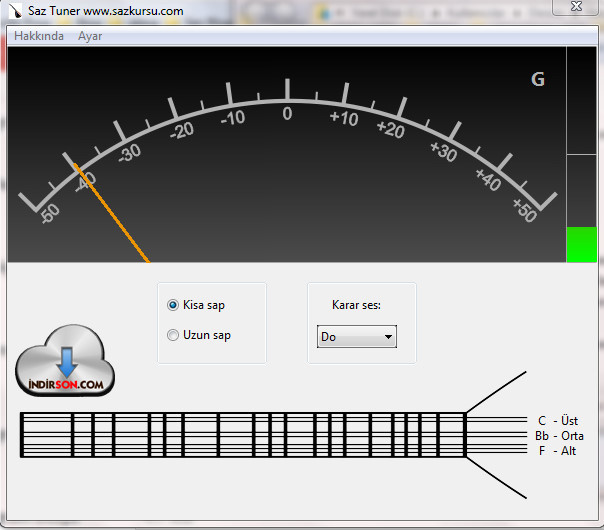Click the Saz Tuner title bar app icon
Viewport: 604px width, 530px height.
tap(15, 10)
